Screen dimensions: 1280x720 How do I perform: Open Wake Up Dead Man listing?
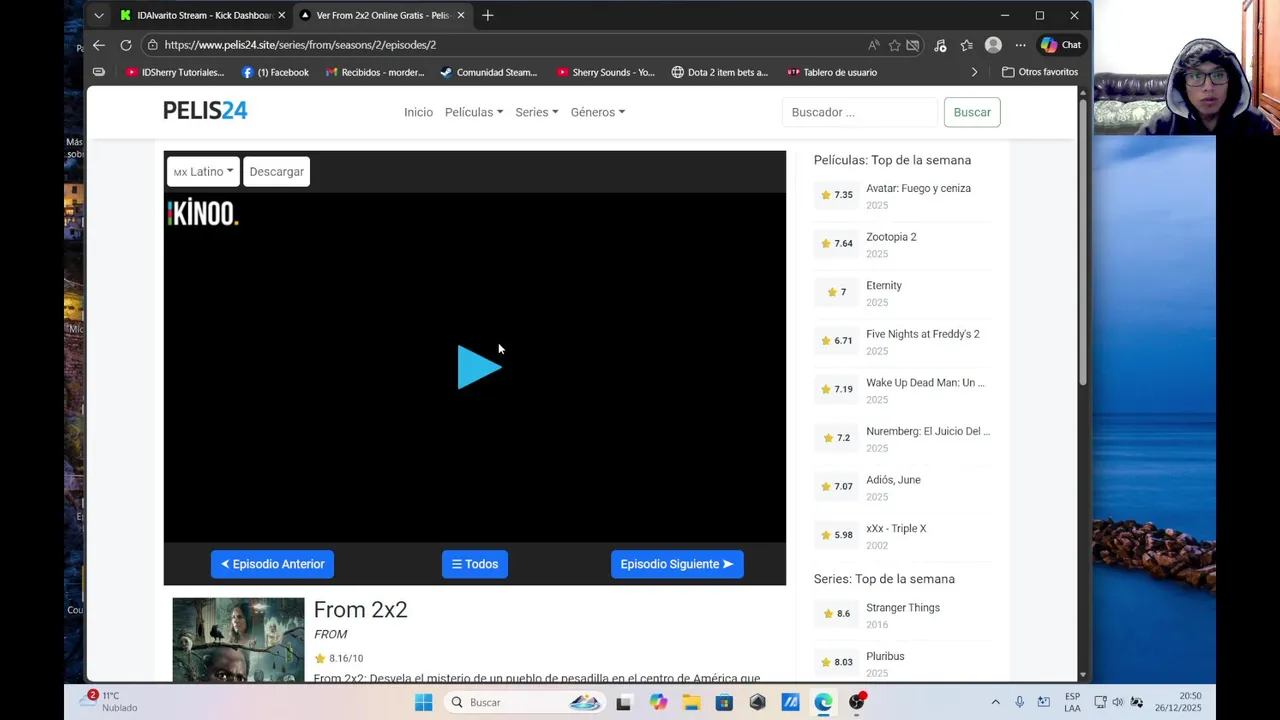pyautogui.click(x=925, y=382)
